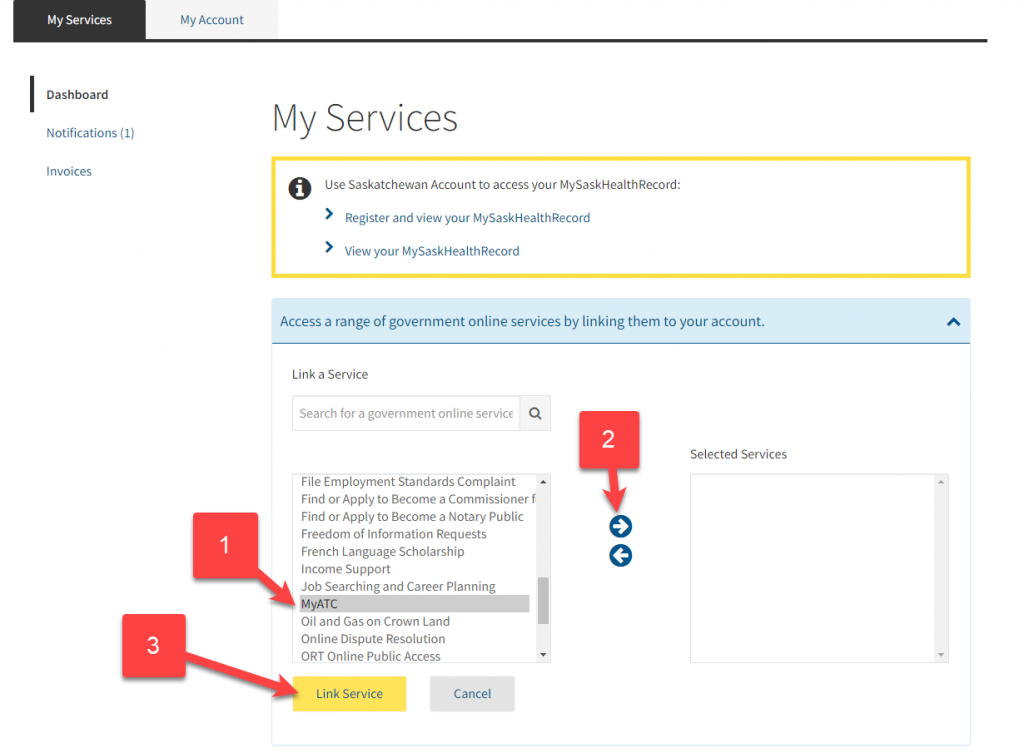This screenshot has height=753, width=1024.
Task: Click the Link Service button
Action: coord(349,693)
